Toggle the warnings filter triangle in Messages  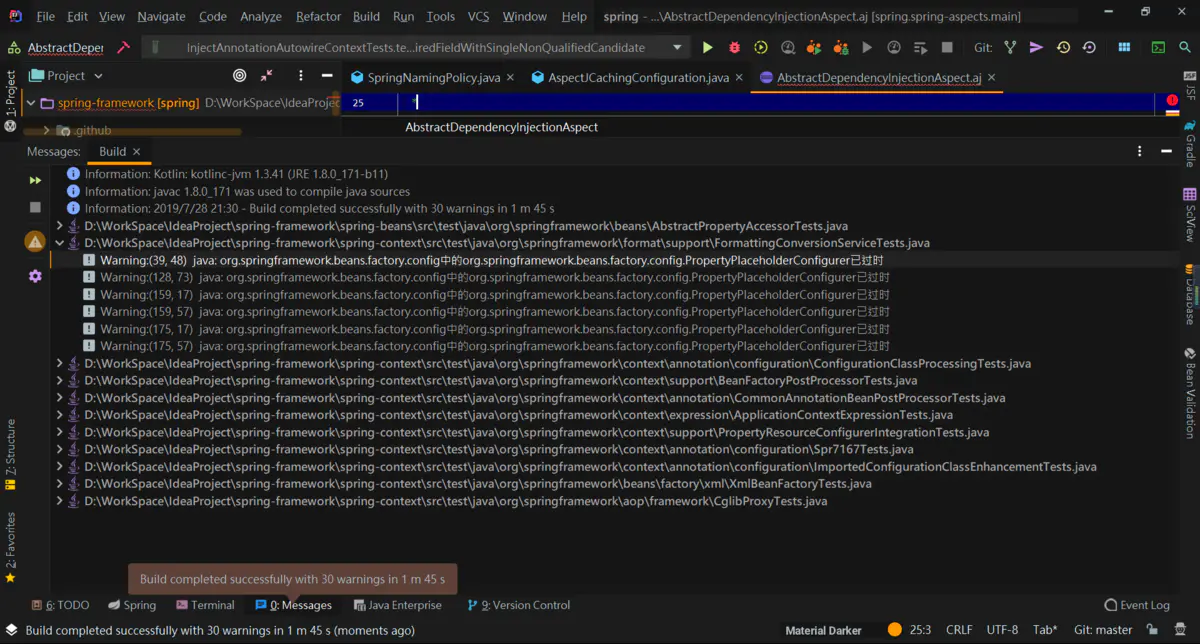[x=35, y=241]
